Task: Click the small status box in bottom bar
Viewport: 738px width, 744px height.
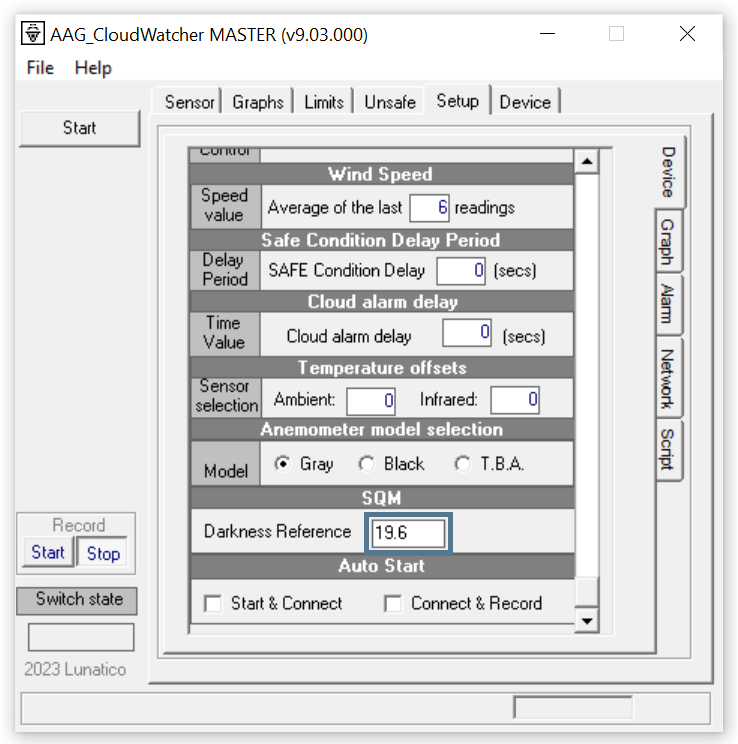Action: [x=573, y=707]
